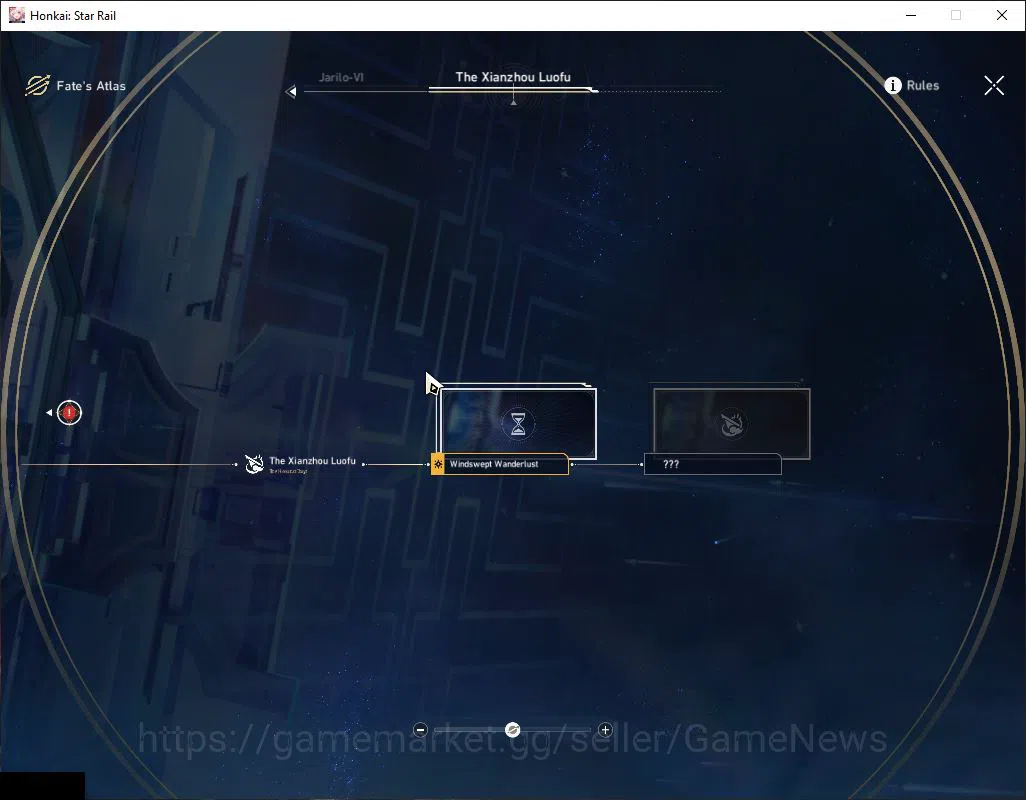The height and width of the screenshot is (800, 1026).
Task: Click the zoom slider handle
Action: 513,729
